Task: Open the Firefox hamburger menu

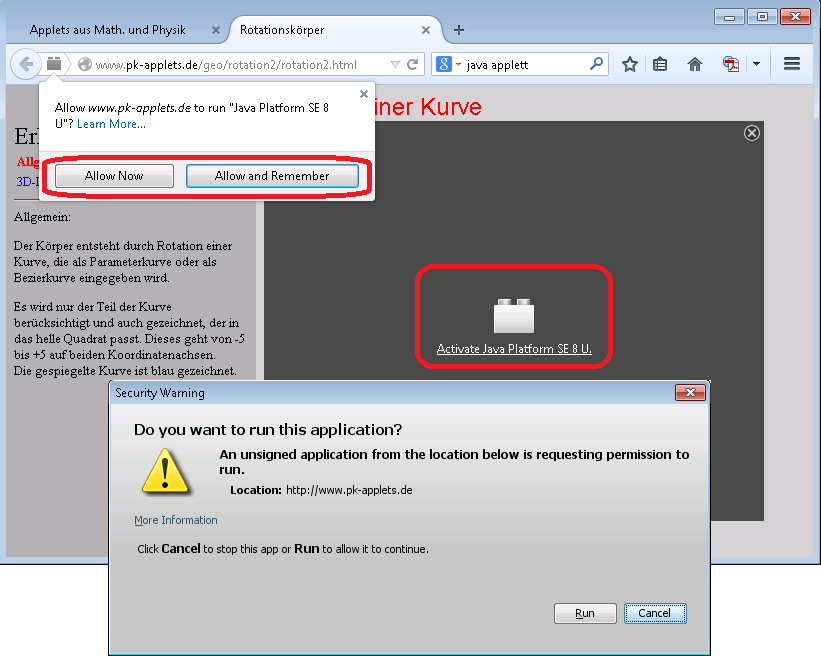Action: coord(792,64)
